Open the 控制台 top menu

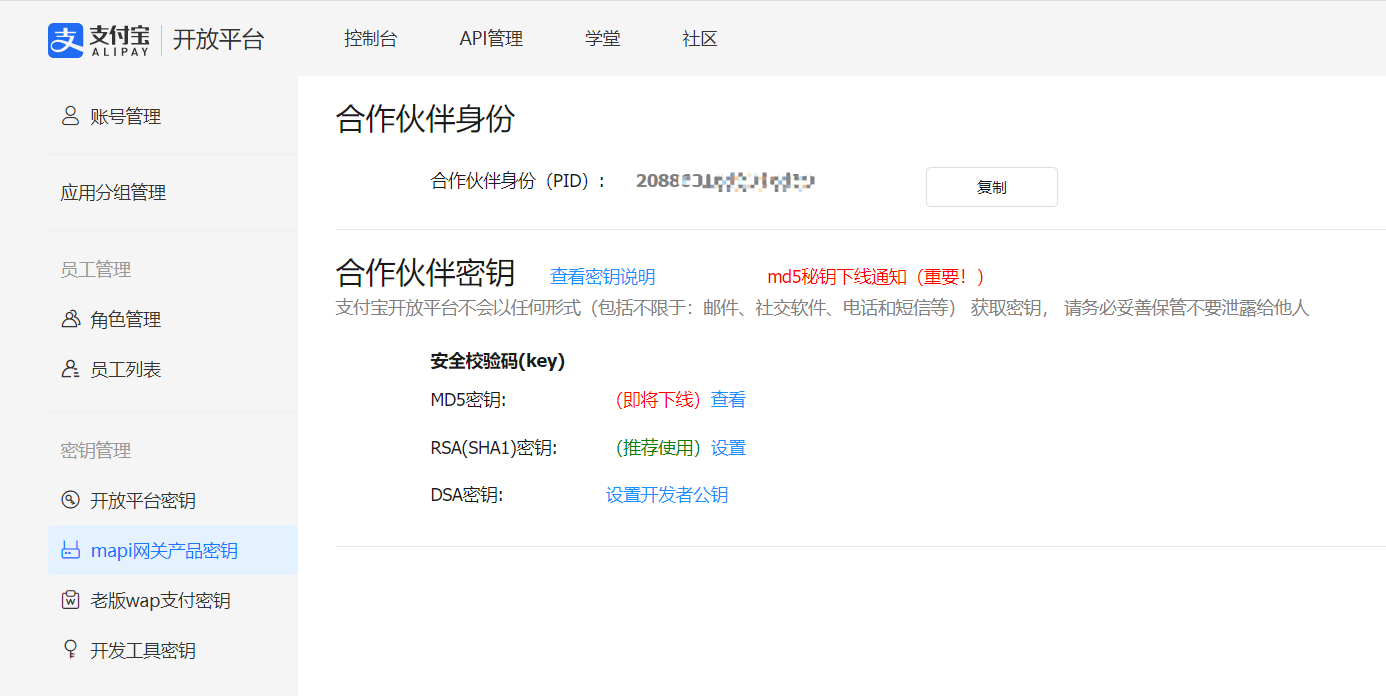click(x=370, y=39)
